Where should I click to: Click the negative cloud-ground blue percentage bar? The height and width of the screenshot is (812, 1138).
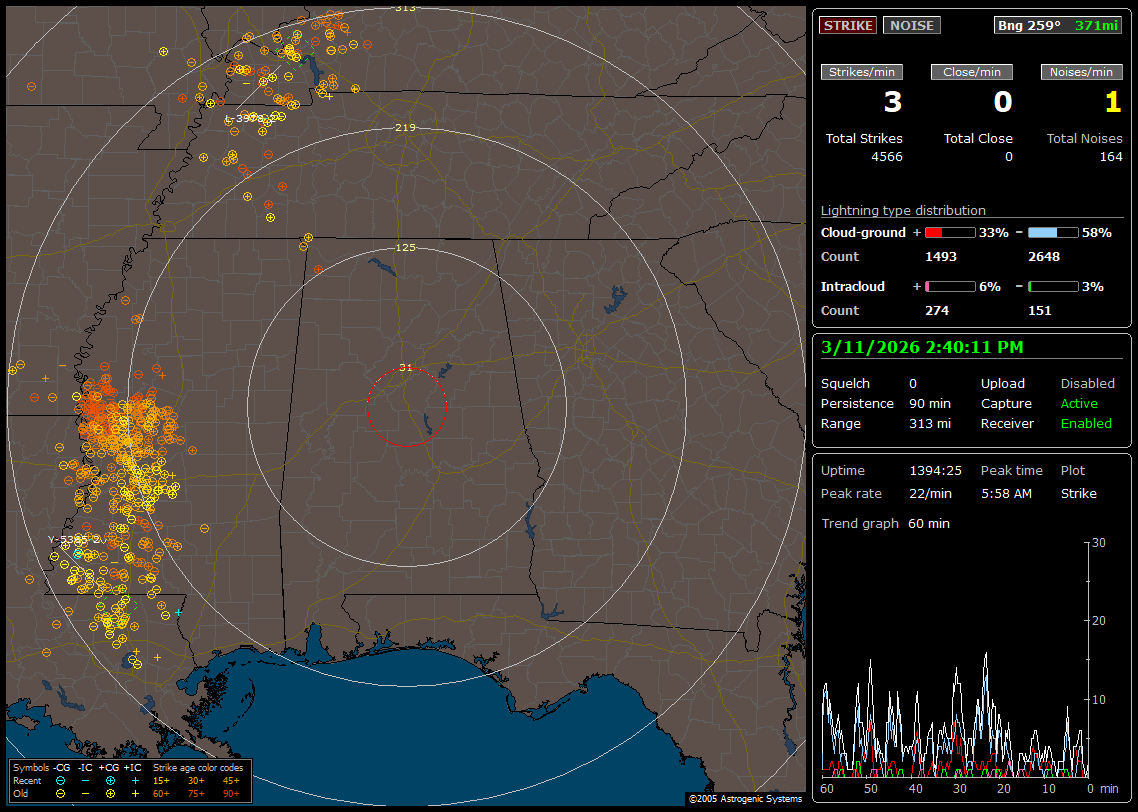click(x=1053, y=232)
